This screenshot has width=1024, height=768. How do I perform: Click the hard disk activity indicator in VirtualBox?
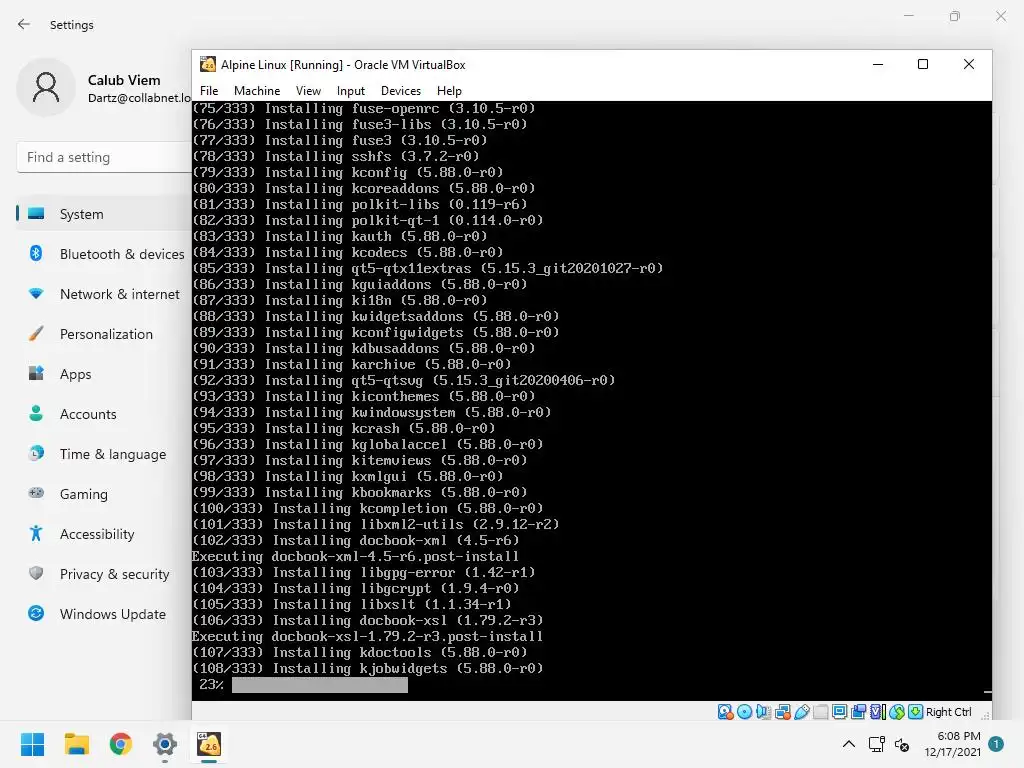tap(725, 712)
